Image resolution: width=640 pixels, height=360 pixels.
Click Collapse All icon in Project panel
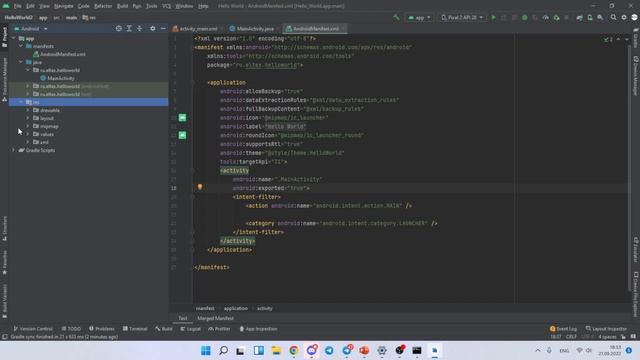click(140, 29)
